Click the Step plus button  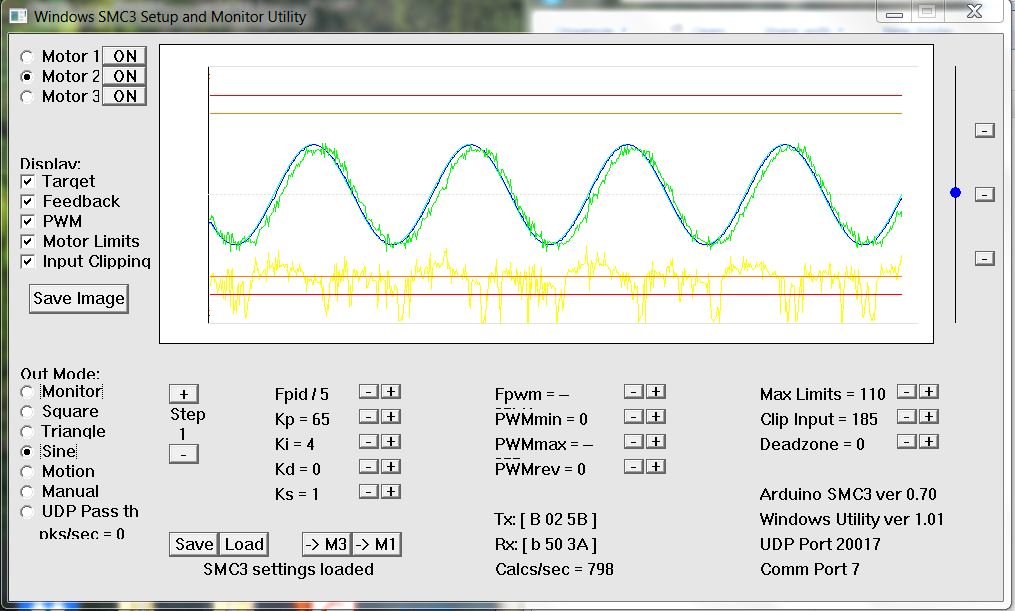coord(184,394)
